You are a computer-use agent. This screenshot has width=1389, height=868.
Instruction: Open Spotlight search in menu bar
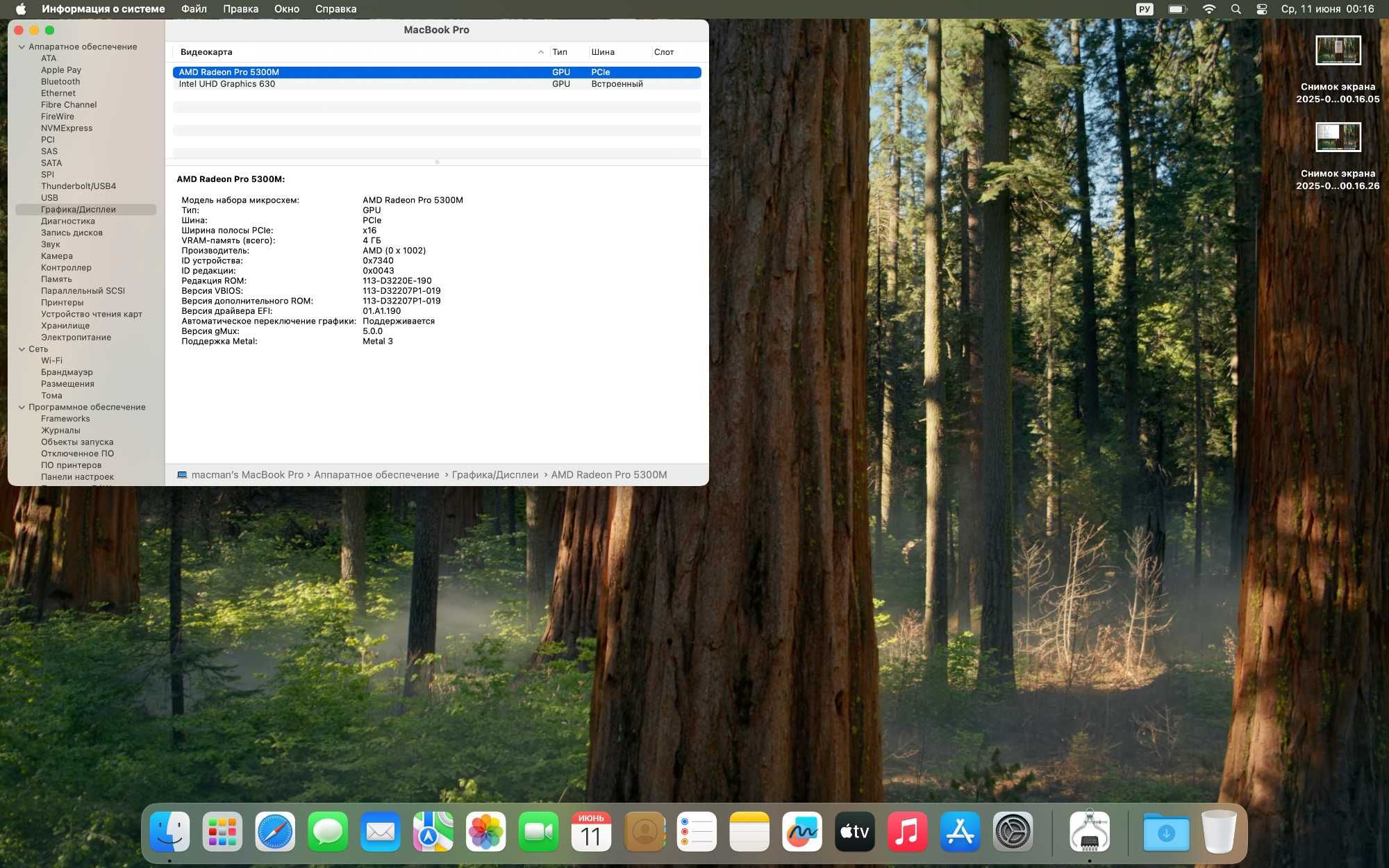pos(1236,9)
